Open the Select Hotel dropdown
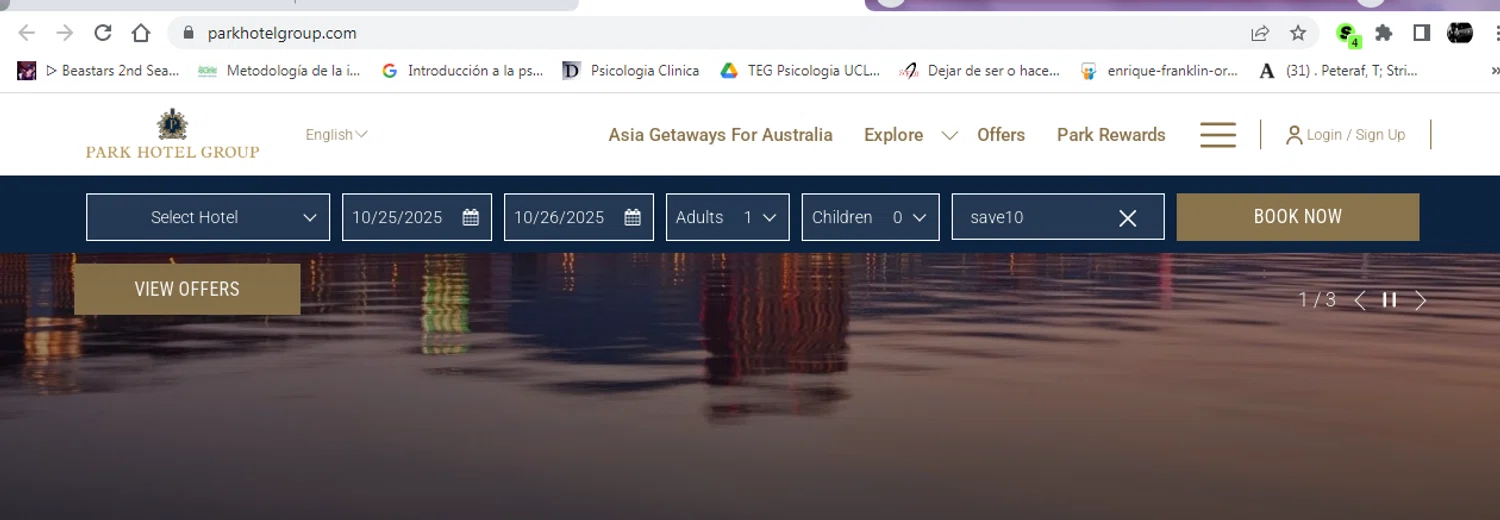The width and height of the screenshot is (1500, 520). click(x=208, y=217)
